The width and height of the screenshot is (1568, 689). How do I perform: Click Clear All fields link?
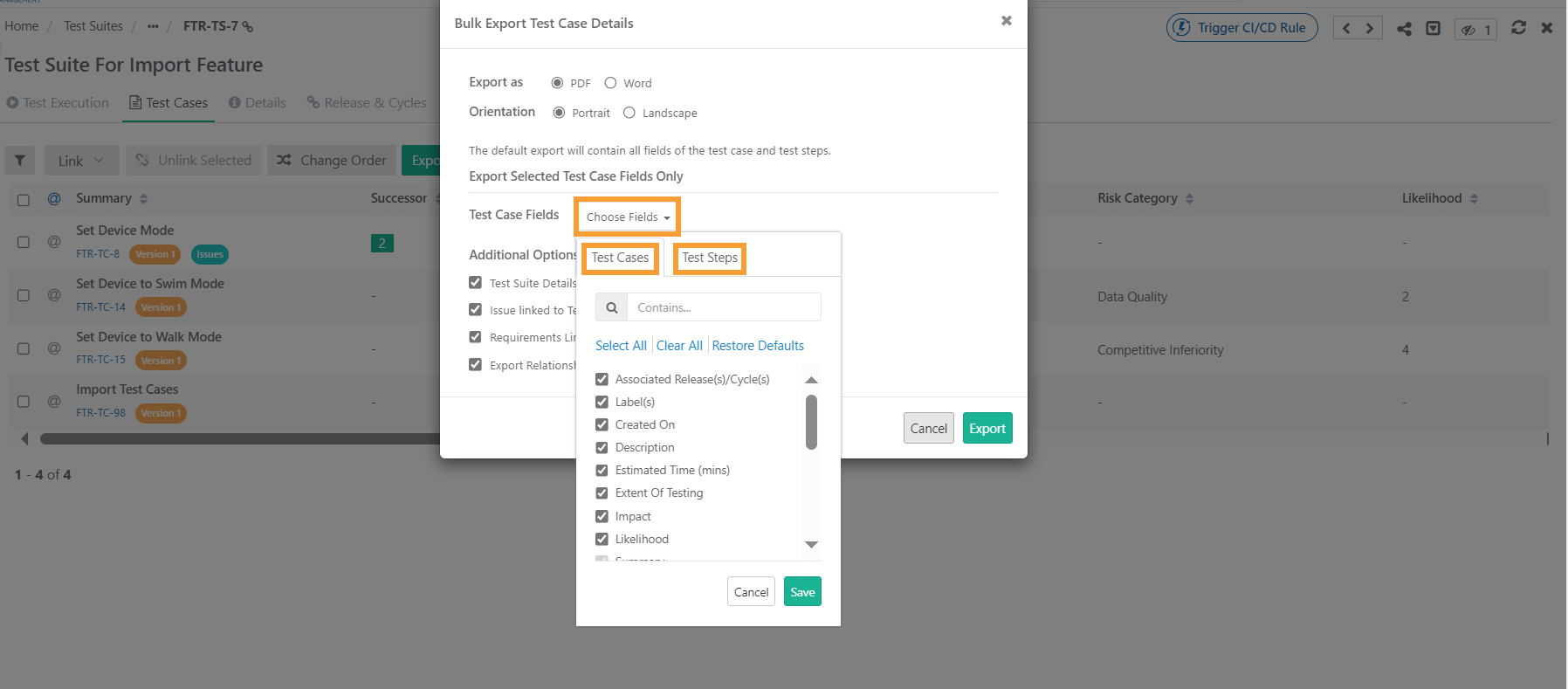pyautogui.click(x=679, y=346)
